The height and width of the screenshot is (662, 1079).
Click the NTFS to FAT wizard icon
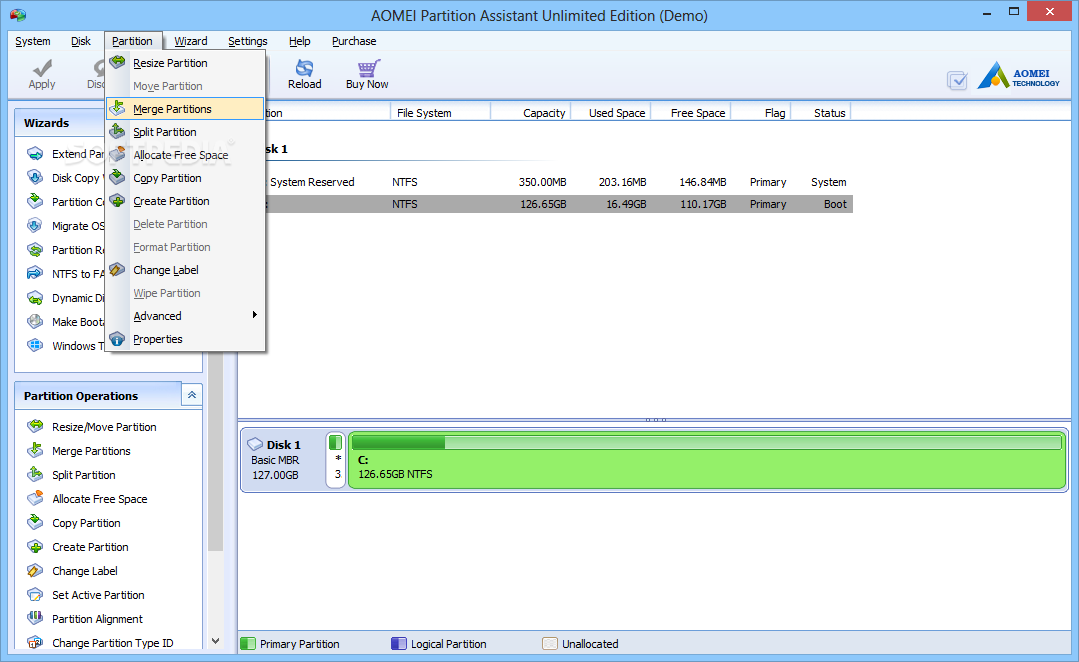(x=35, y=273)
